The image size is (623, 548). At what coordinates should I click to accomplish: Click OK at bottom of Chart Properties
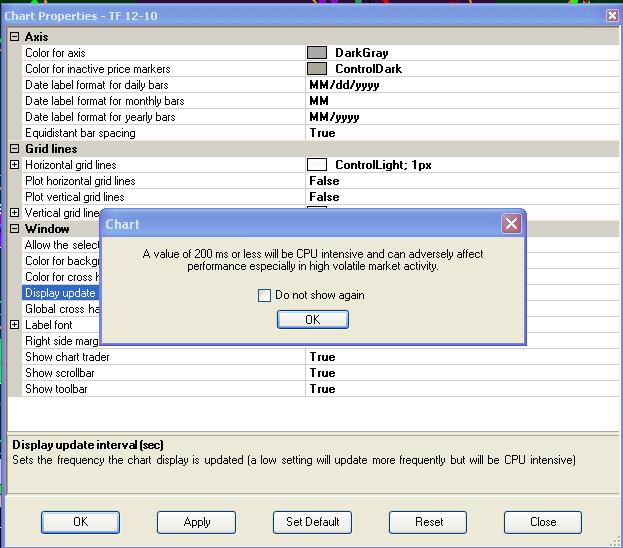pyautogui.click(x=80, y=522)
